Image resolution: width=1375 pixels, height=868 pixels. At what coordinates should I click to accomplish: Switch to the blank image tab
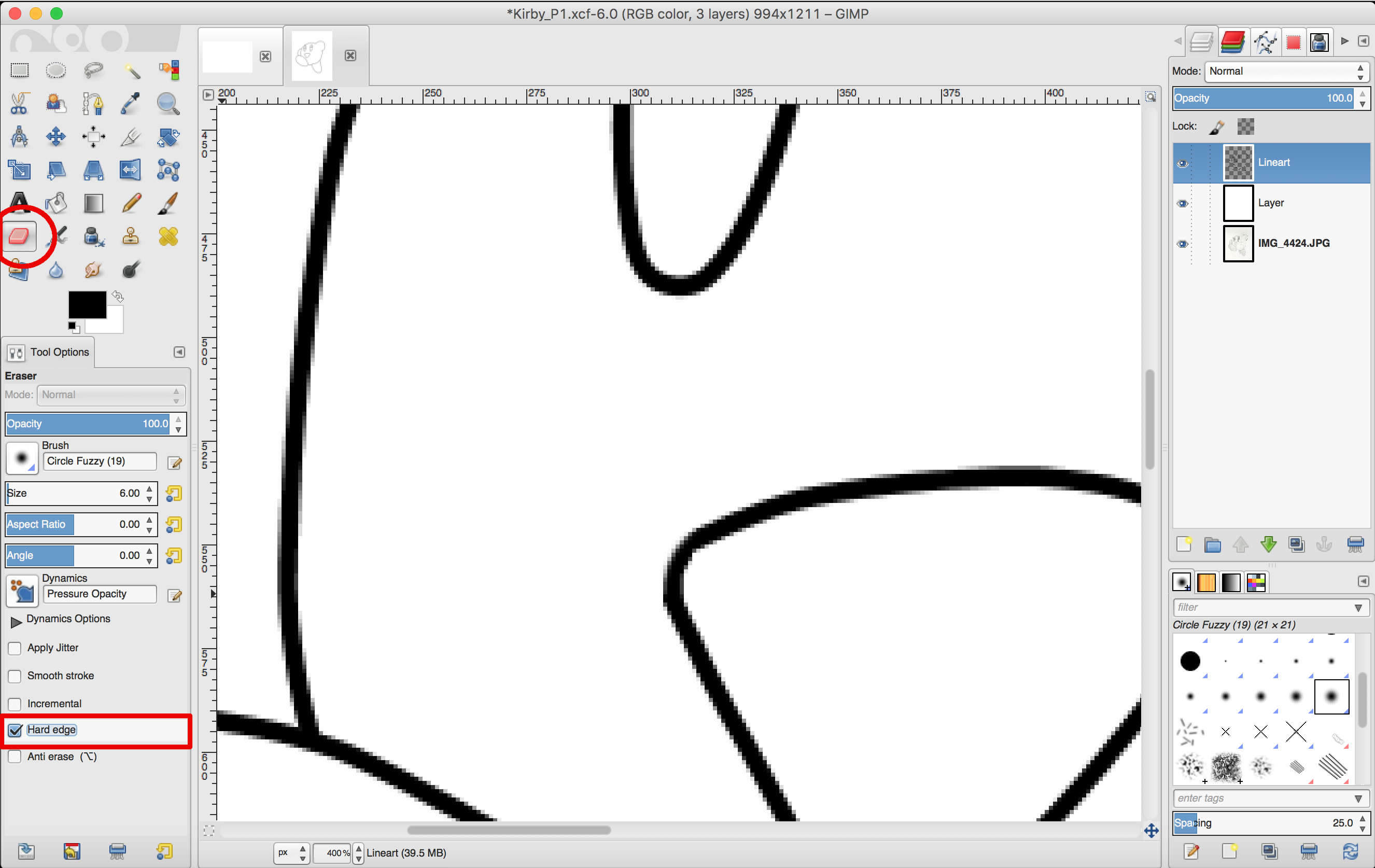pos(228,56)
